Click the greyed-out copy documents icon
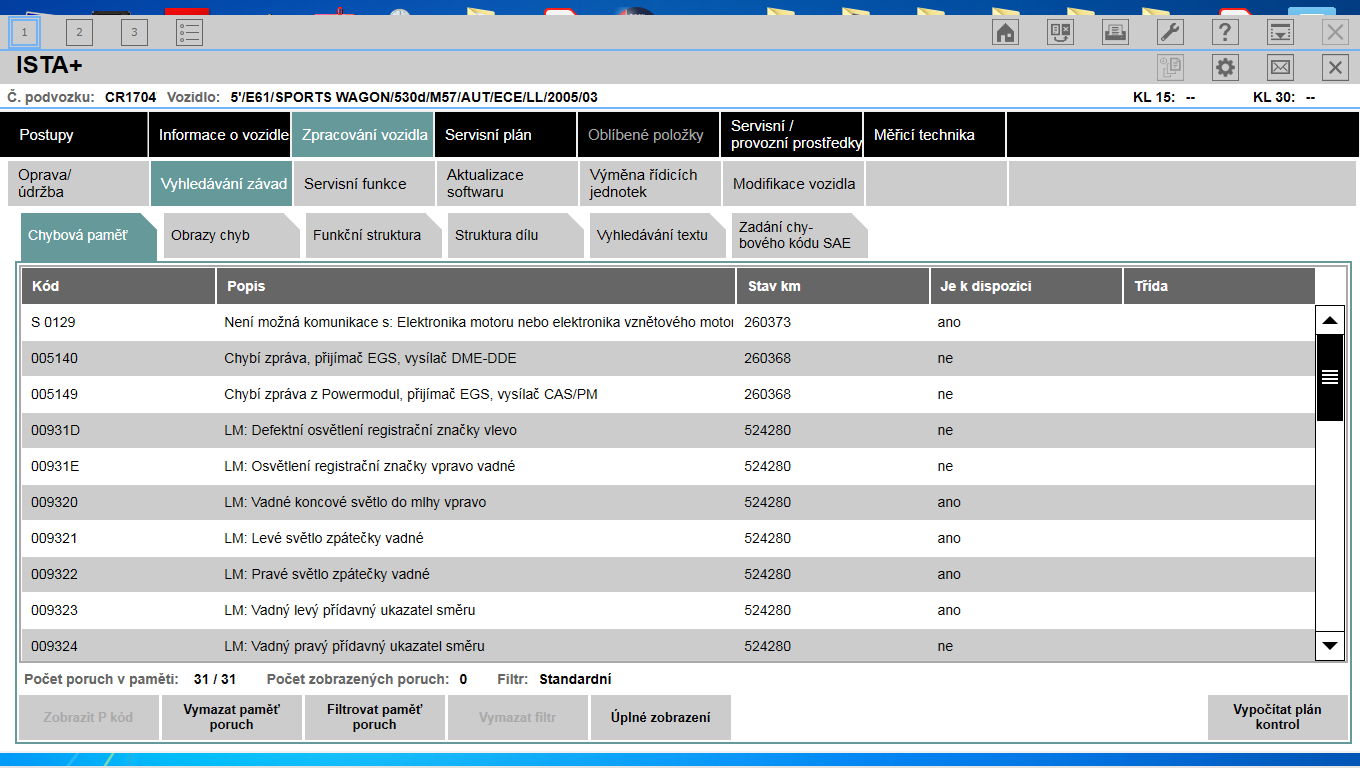The image size is (1360, 768). coord(1170,68)
